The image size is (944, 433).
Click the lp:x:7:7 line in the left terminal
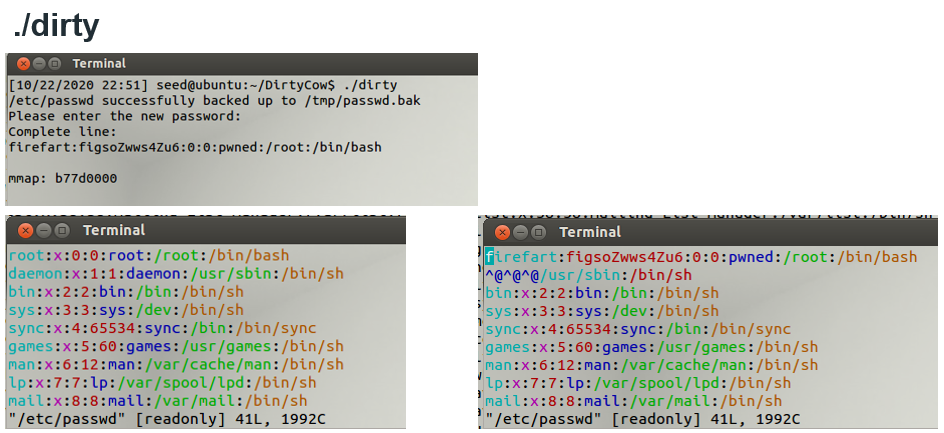coord(163,382)
